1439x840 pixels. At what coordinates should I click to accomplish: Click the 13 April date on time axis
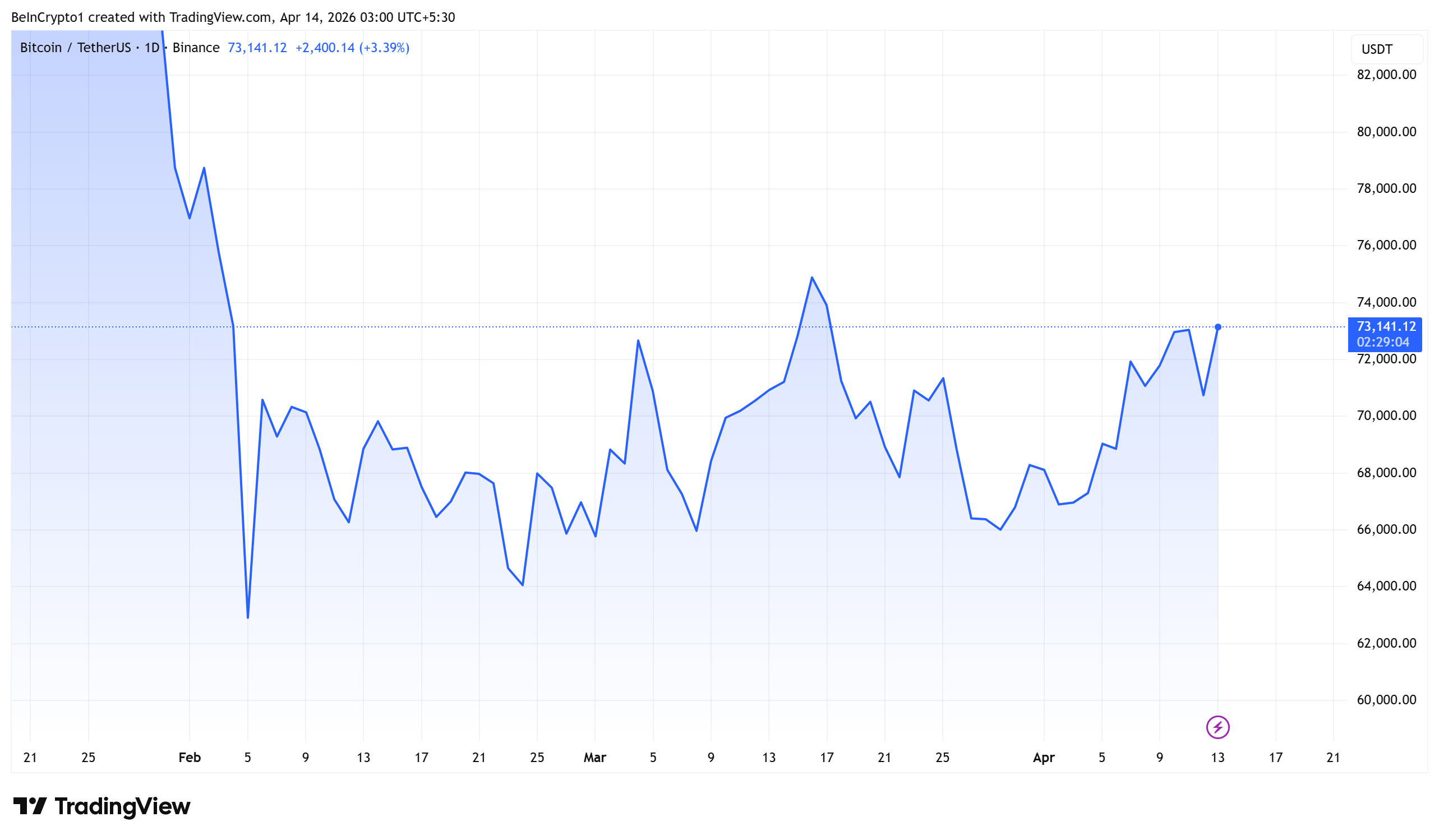(x=1217, y=757)
